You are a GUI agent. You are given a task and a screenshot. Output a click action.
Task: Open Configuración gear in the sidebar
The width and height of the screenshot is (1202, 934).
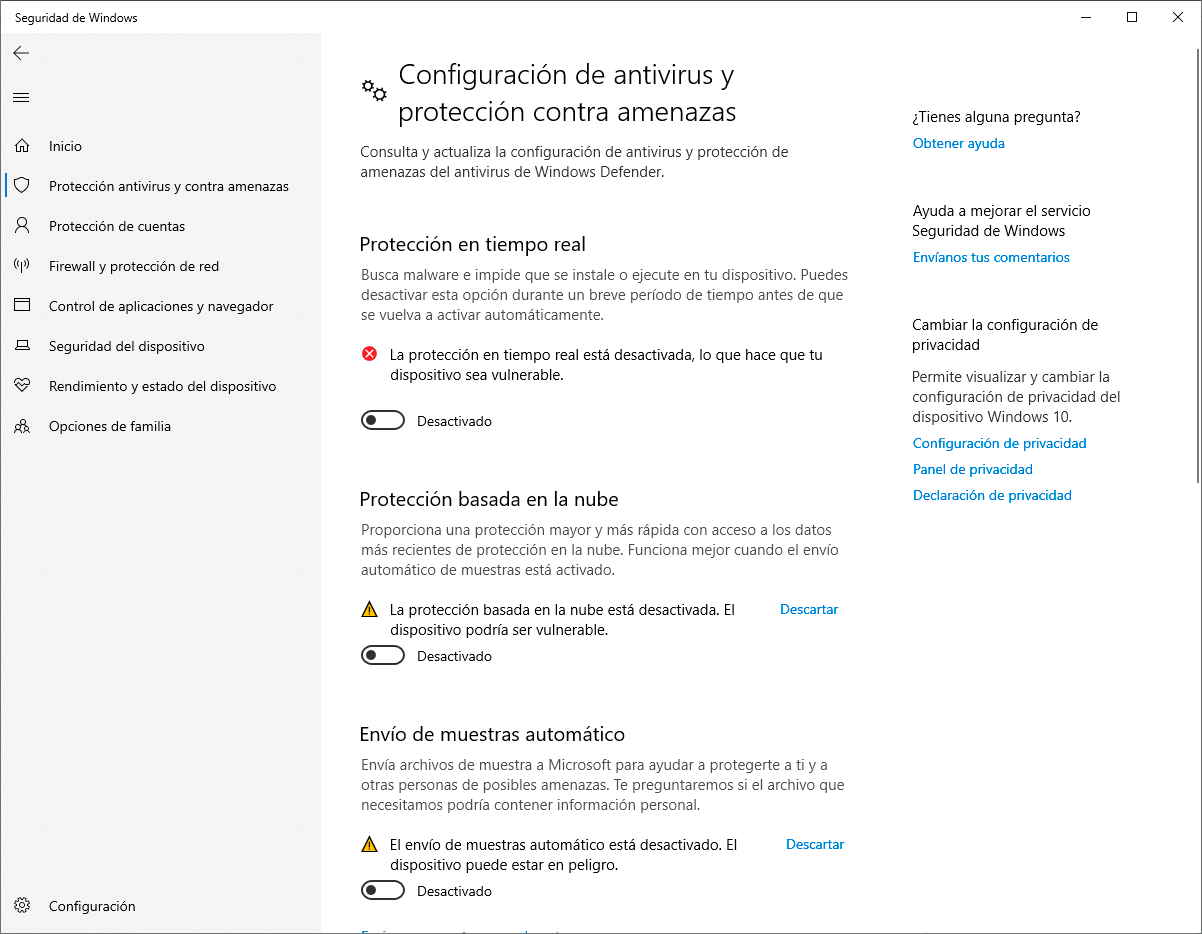pyautogui.click(x=22, y=906)
